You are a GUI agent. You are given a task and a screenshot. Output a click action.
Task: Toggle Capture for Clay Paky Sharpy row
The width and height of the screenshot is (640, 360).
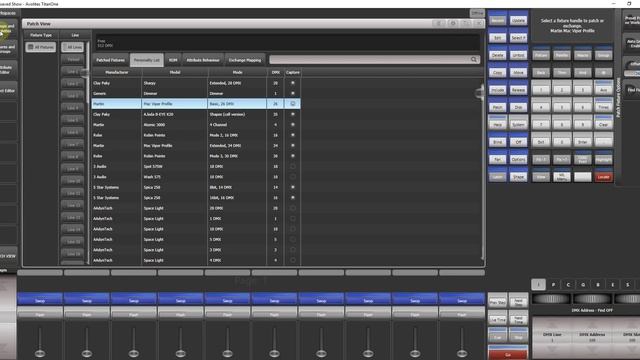tap(293, 83)
